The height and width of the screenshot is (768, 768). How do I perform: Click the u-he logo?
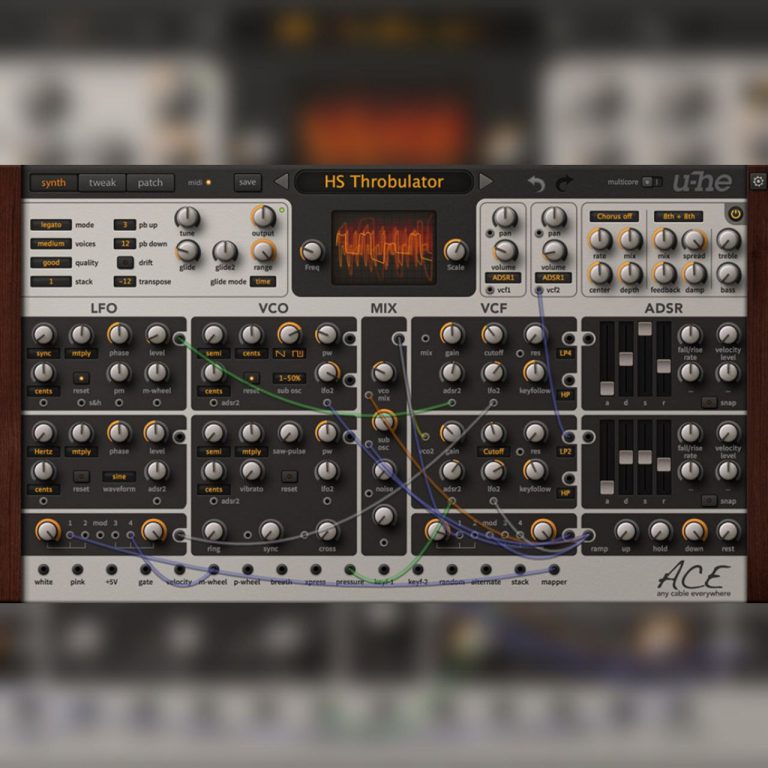pyautogui.click(x=702, y=182)
